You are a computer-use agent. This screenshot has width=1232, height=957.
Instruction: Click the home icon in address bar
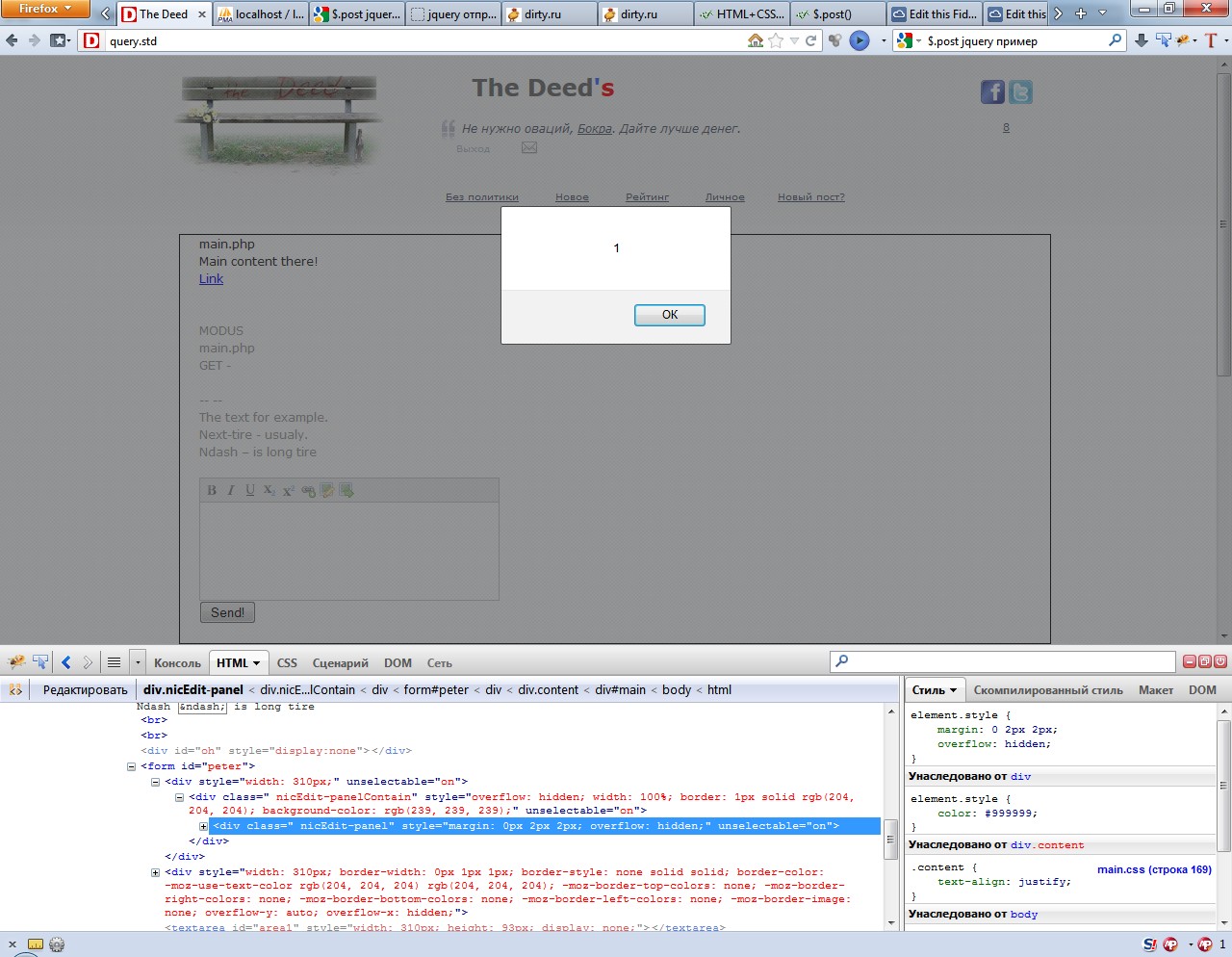[756, 40]
